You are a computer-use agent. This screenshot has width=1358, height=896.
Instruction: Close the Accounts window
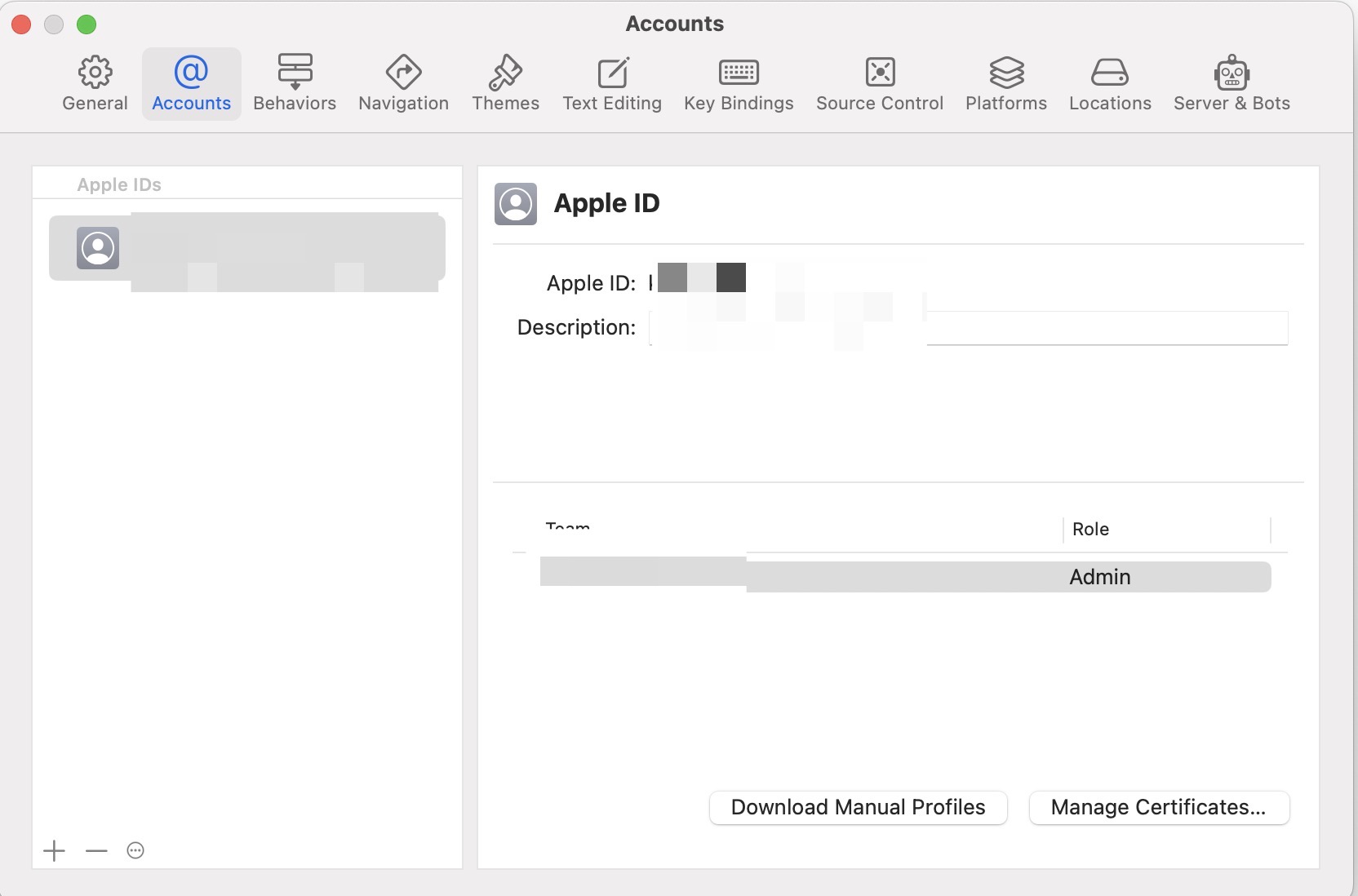tap(21, 24)
